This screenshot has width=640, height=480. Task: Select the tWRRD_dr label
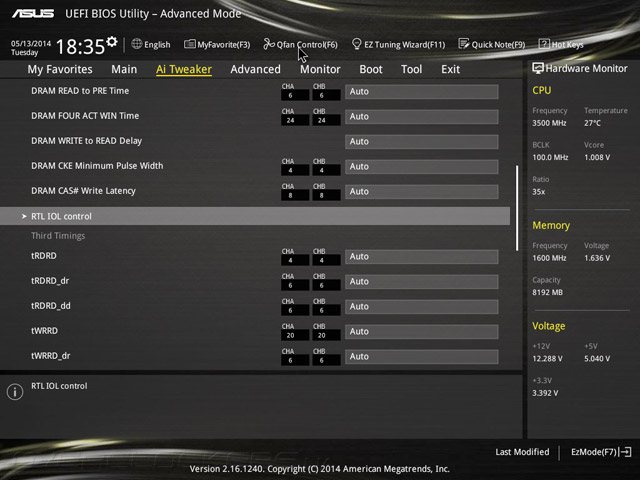pyautogui.click(x=51, y=356)
